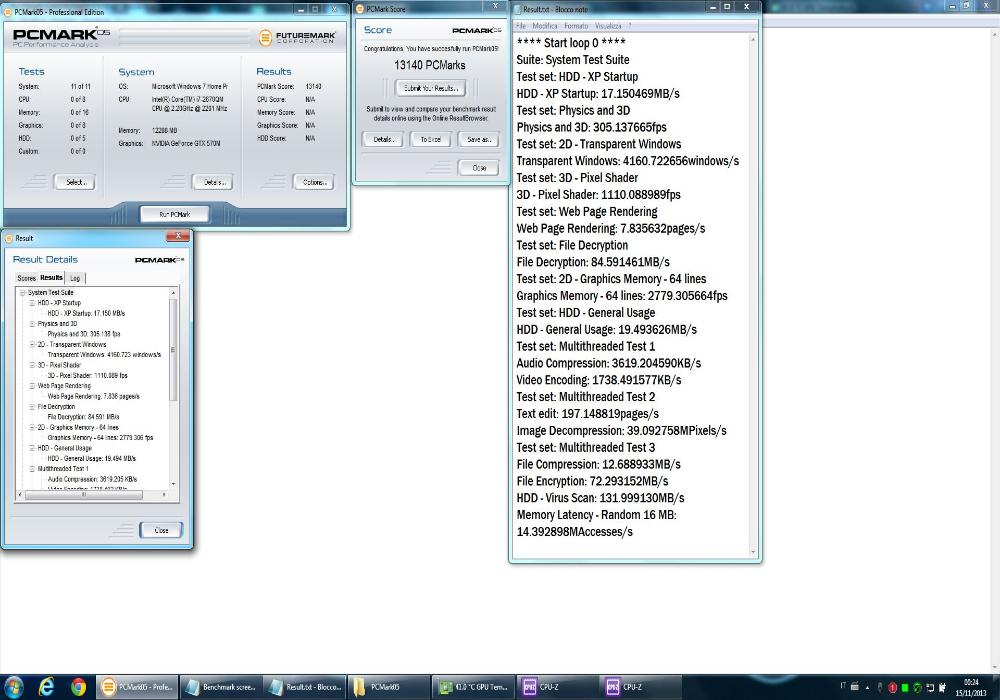The width and height of the screenshot is (1000, 700).
Task: Open the Log tab
Action: 75,278
